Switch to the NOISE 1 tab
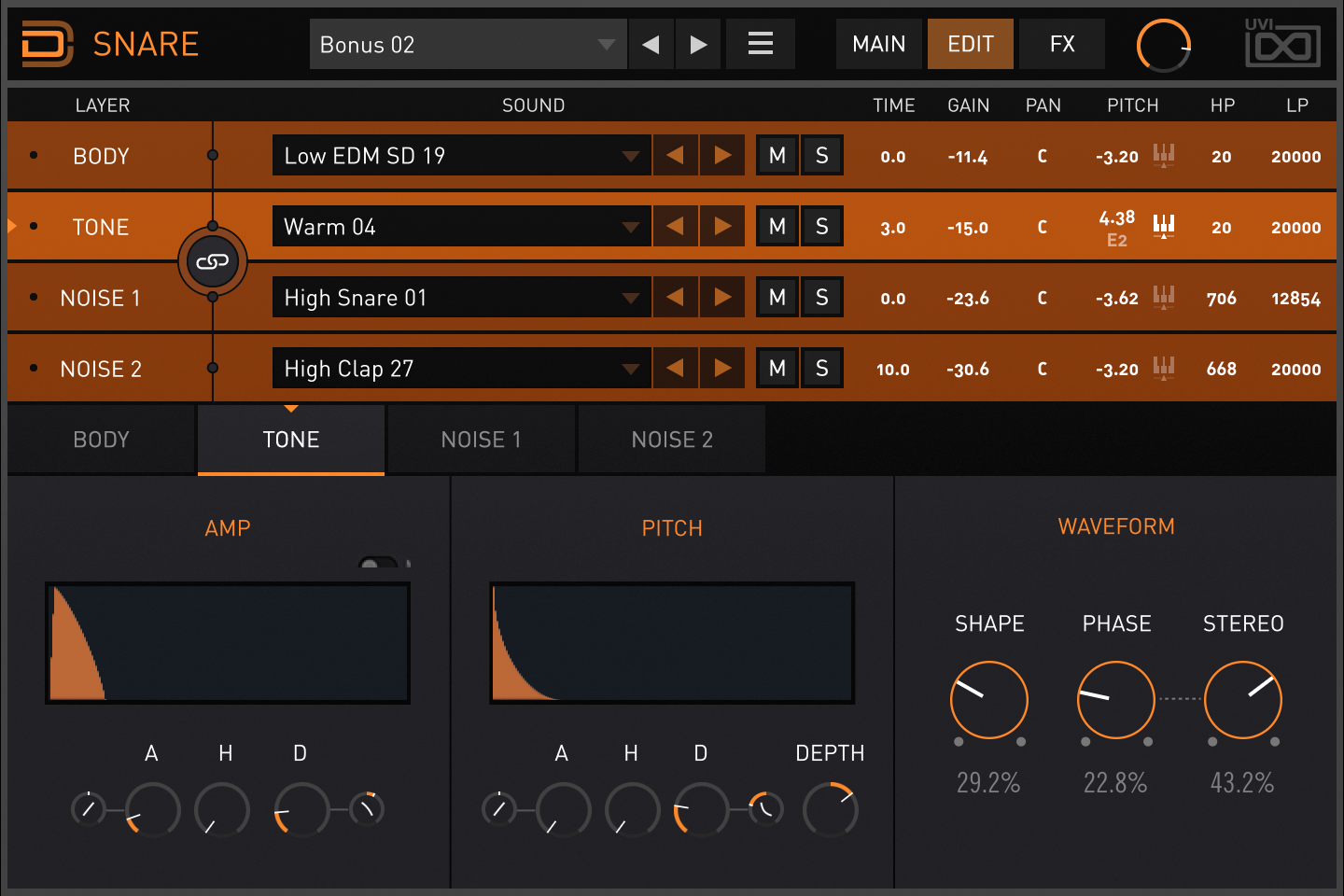Viewport: 1344px width, 896px height. (482, 440)
